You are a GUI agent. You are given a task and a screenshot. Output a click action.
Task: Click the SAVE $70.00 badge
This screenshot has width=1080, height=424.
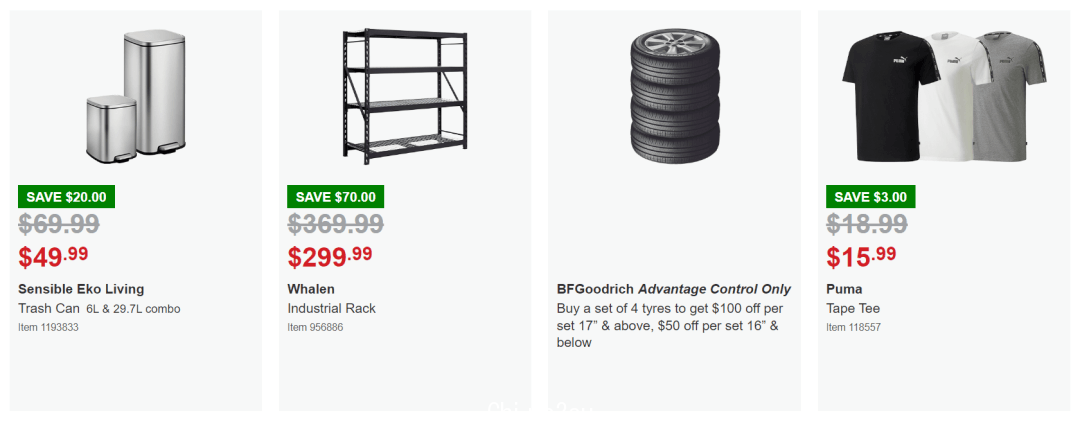click(335, 197)
